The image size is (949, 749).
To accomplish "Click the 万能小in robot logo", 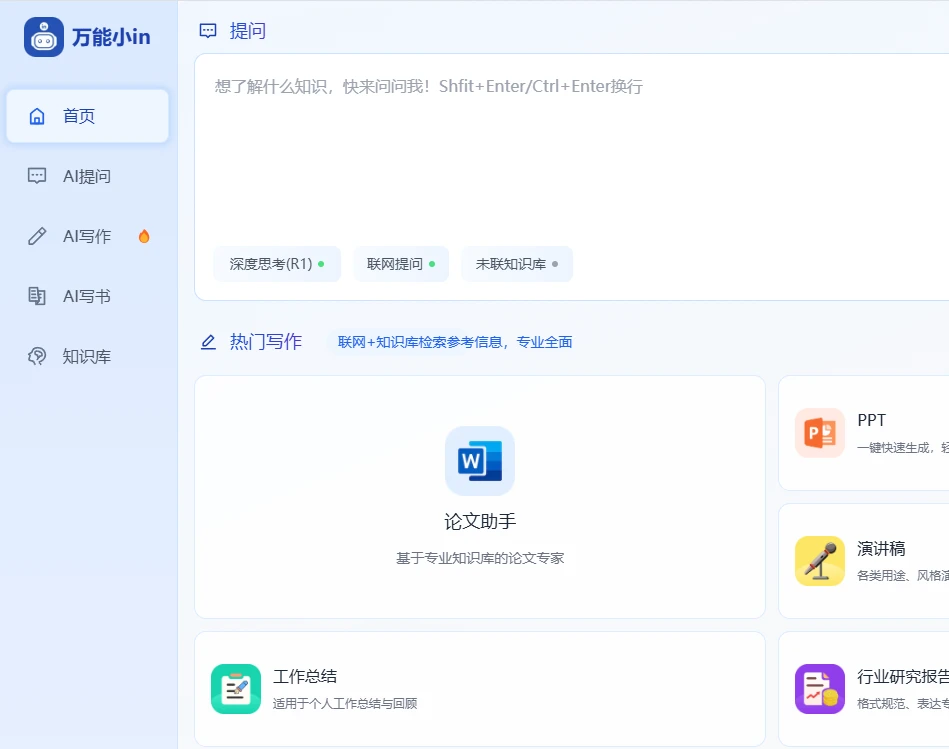I will (x=44, y=36).
